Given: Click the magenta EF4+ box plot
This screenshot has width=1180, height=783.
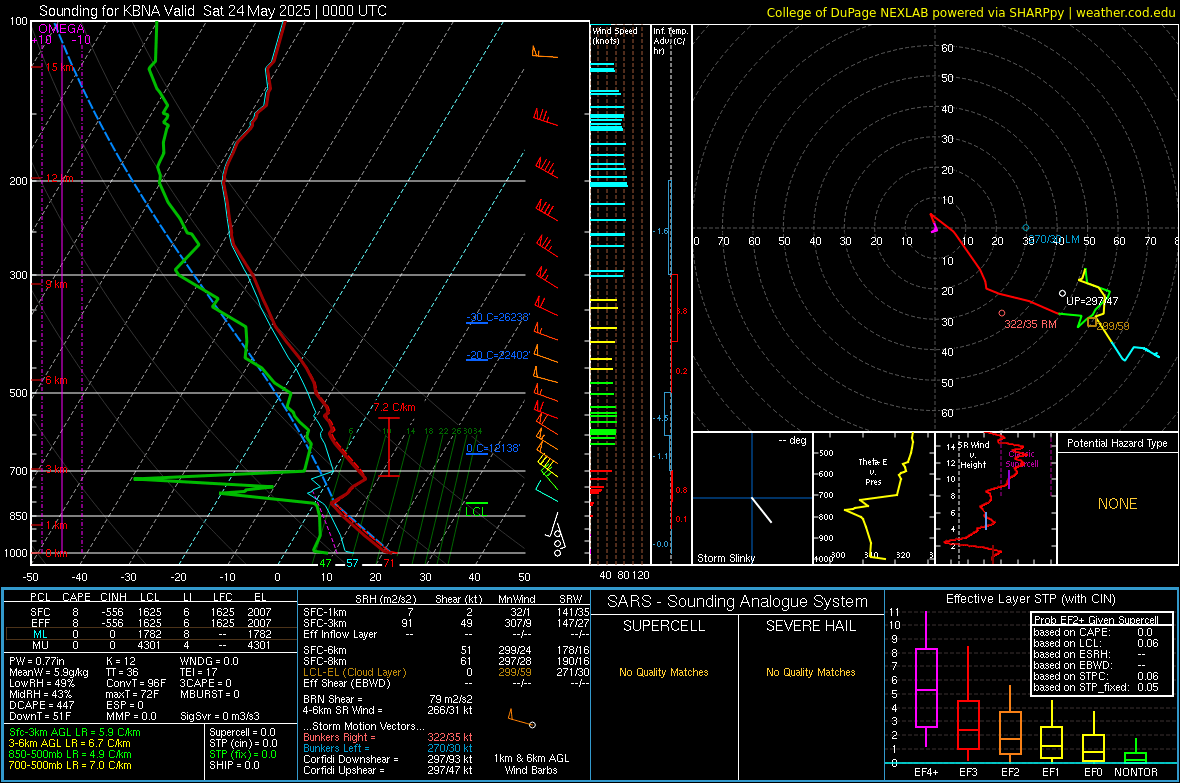Looking at the screenshot, I should pos(926,680).
